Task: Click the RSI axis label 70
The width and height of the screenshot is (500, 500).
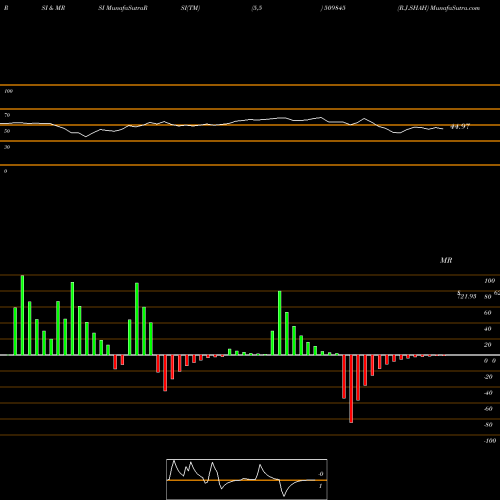Action: (7, 115)
